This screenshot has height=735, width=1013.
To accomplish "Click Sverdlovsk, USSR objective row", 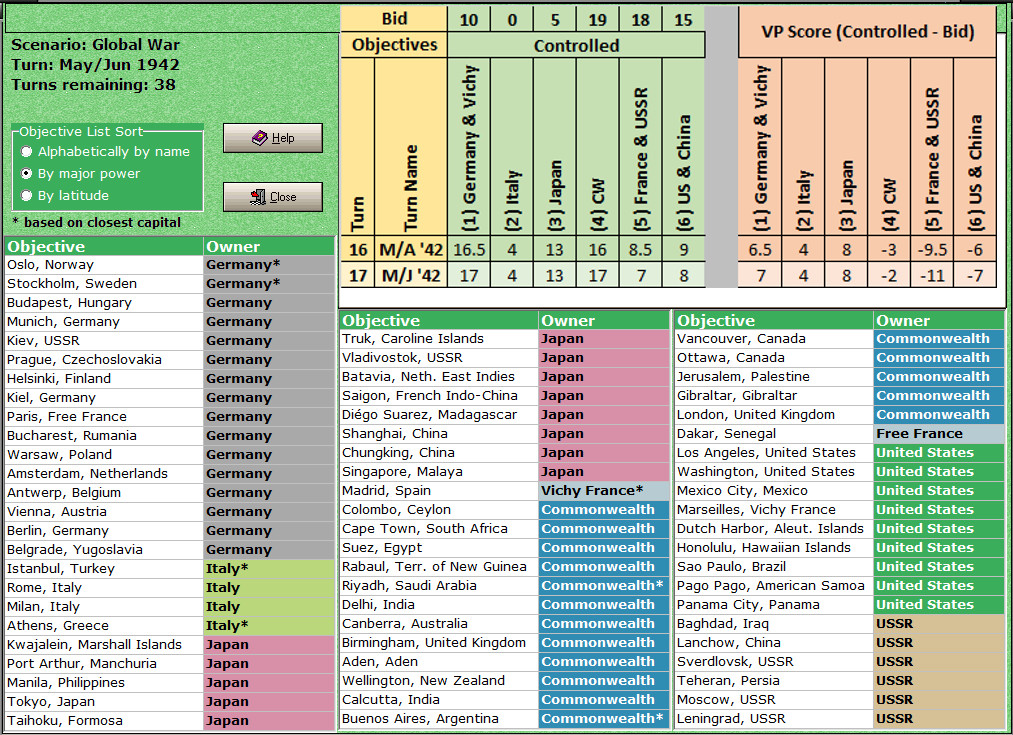I will click(x=840, y=662).
